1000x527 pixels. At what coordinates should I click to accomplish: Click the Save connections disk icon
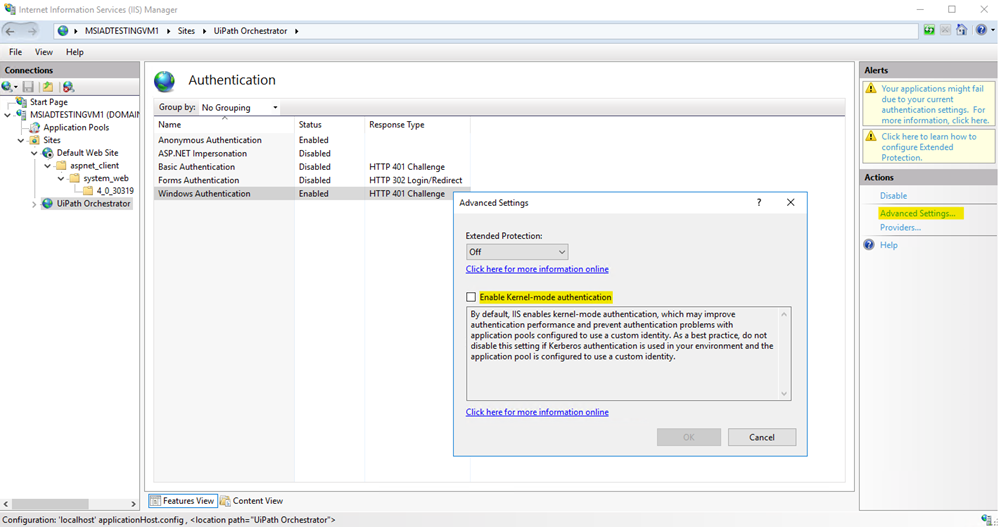click(x=28, y=87)
